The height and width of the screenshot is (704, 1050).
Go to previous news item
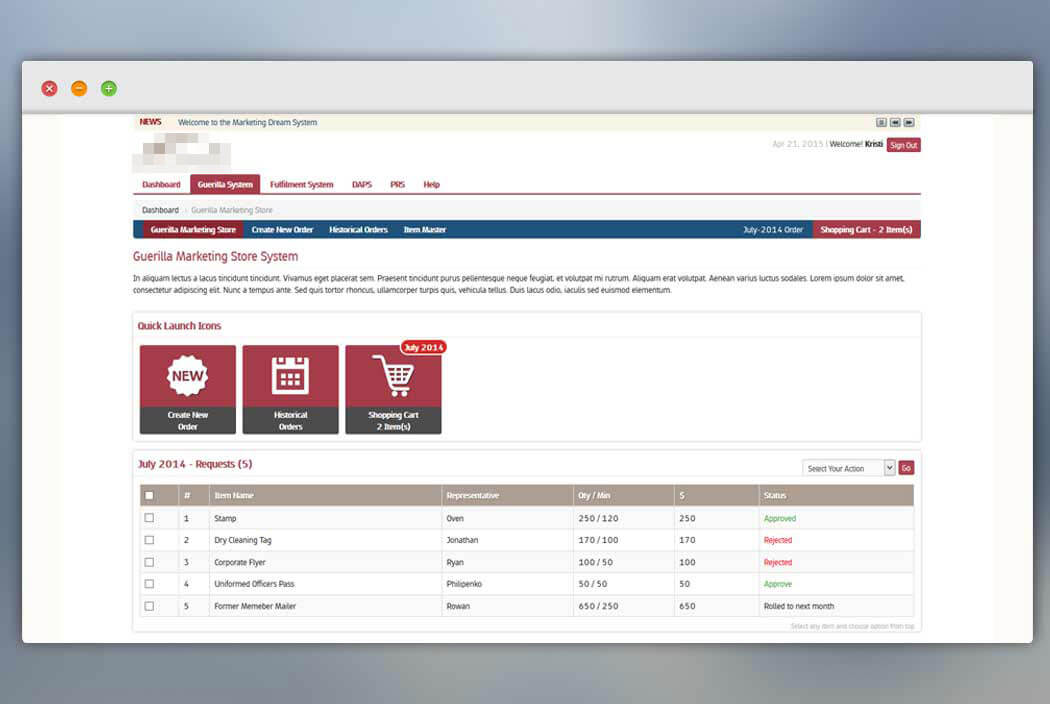point(895,123)
